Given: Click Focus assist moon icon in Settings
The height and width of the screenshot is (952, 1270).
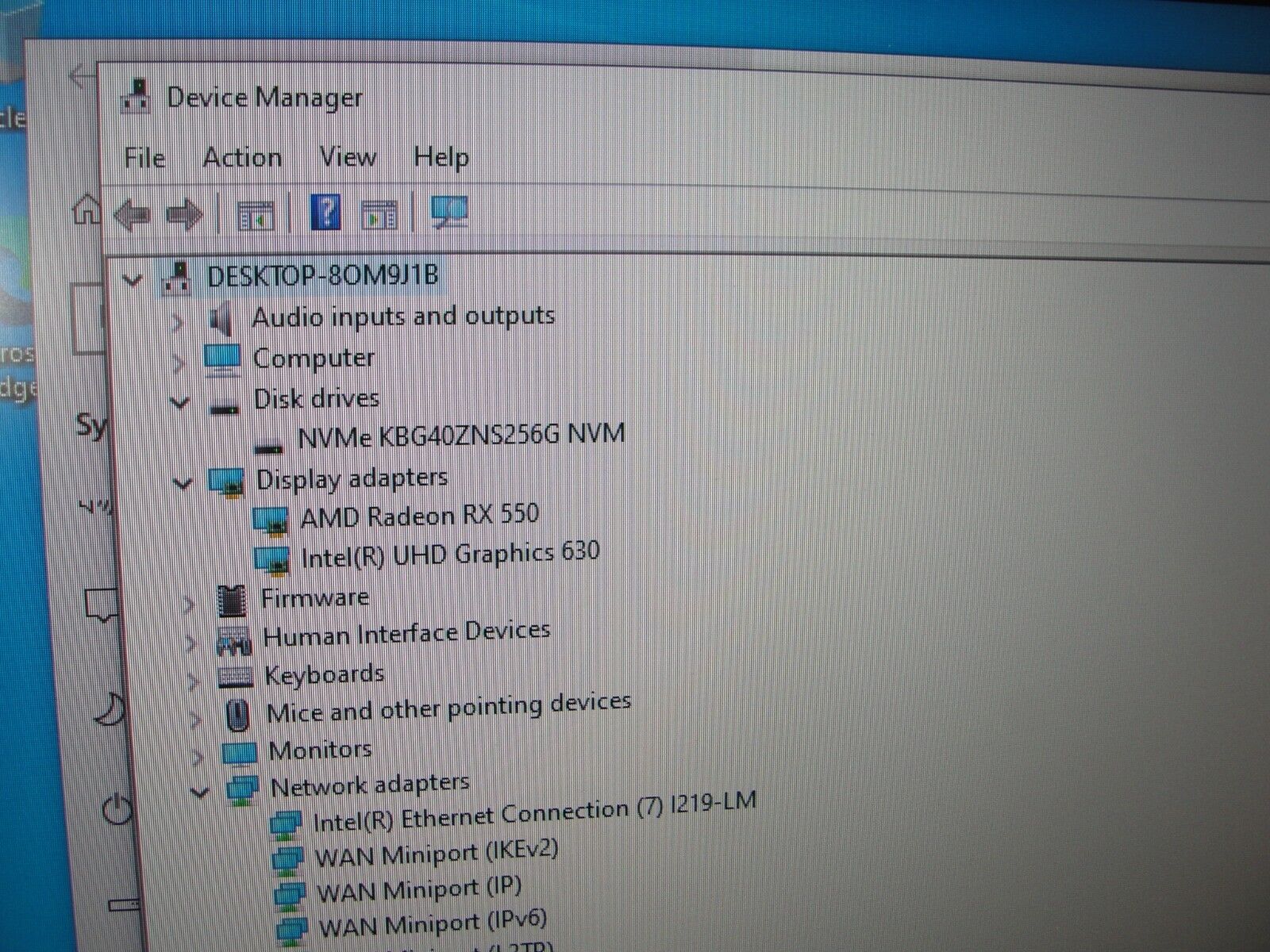Looking at the screenshot, I should [x=109, y=710].
